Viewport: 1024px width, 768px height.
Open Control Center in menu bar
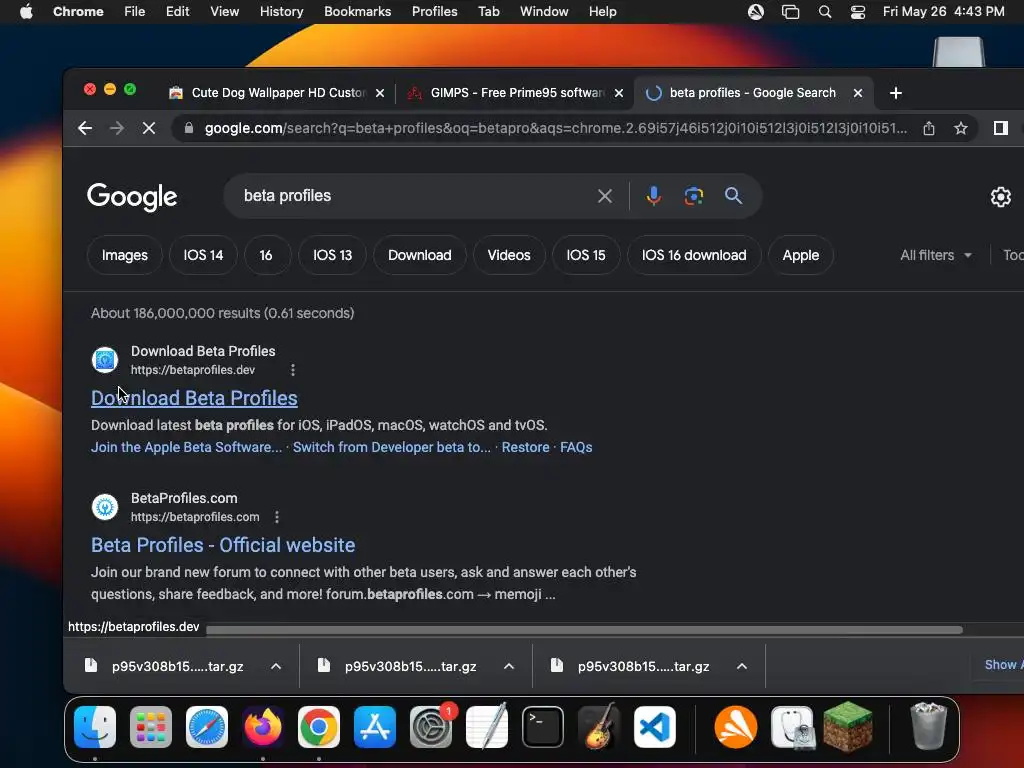coord(857,12)
